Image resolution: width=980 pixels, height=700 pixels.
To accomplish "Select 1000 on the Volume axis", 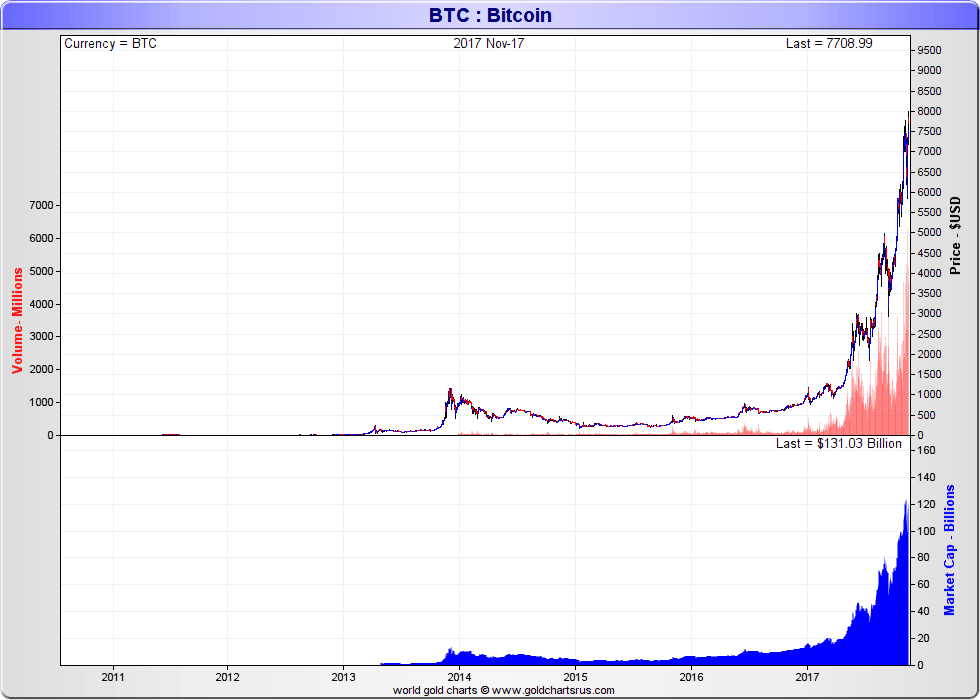I will pyautogui.click(x=41, y=402).
